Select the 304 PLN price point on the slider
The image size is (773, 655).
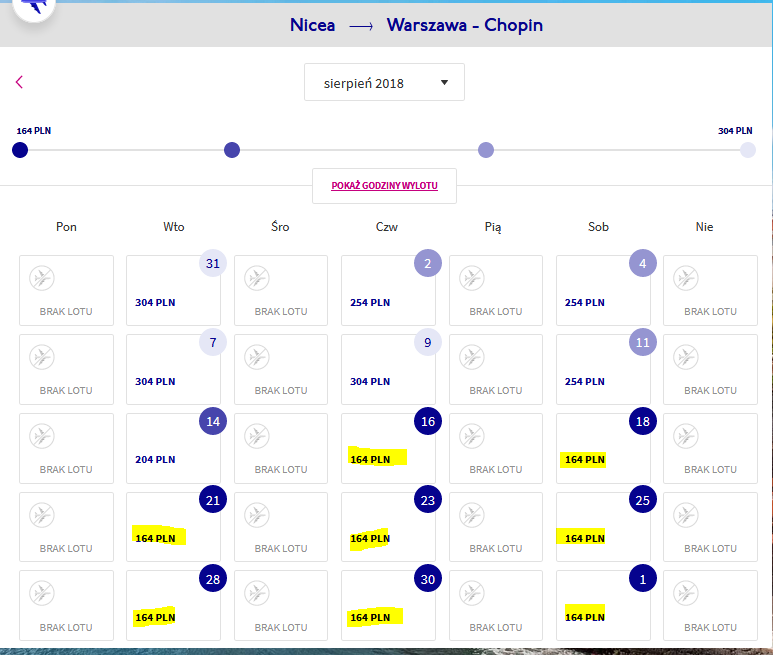(747, 150)
